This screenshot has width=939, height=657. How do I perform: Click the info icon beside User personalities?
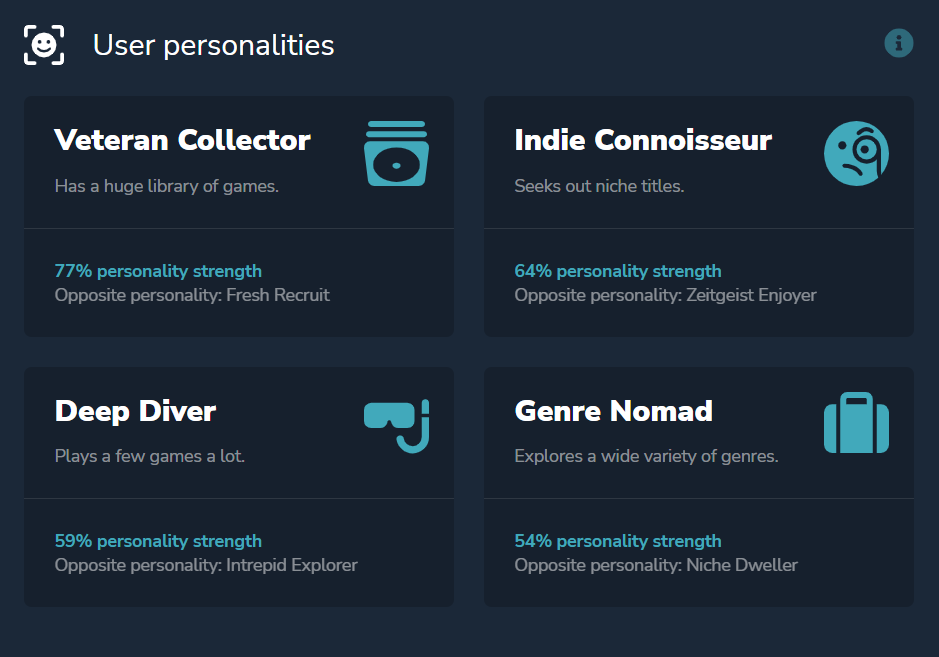coord(899,43)
